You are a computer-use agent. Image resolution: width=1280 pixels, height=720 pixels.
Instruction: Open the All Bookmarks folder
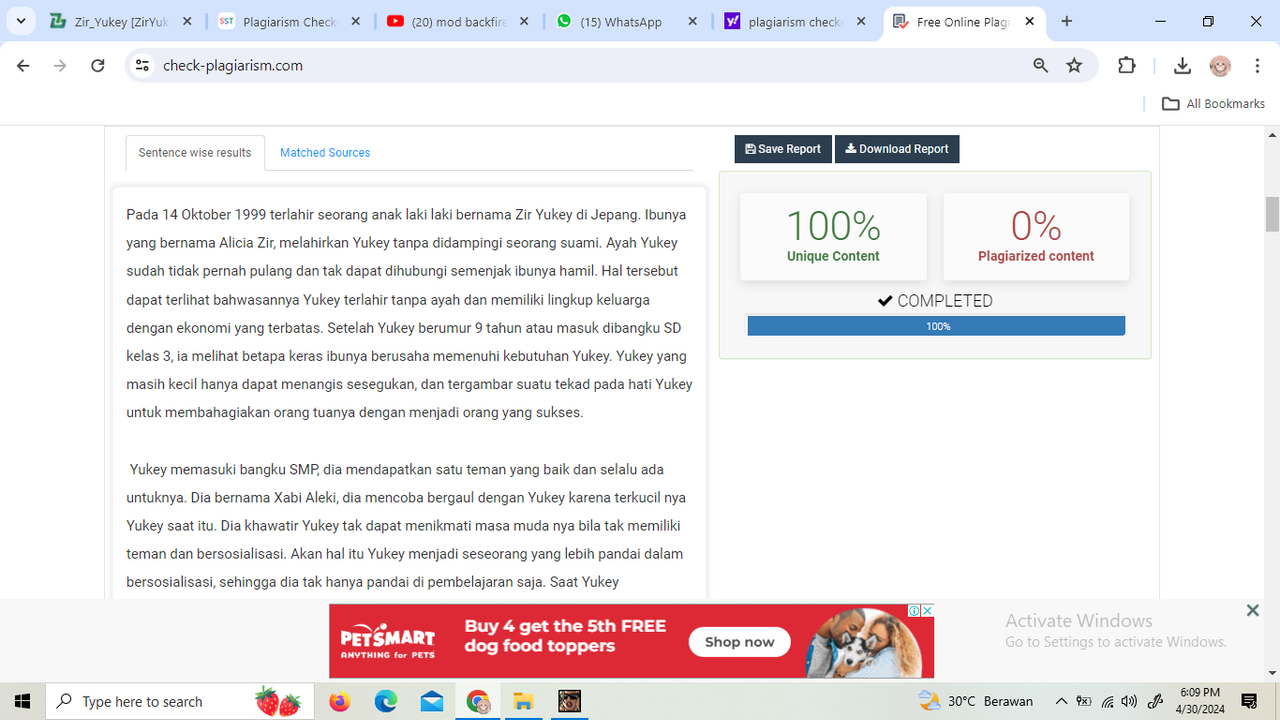pyautogui.click(x=1213, y=104)
